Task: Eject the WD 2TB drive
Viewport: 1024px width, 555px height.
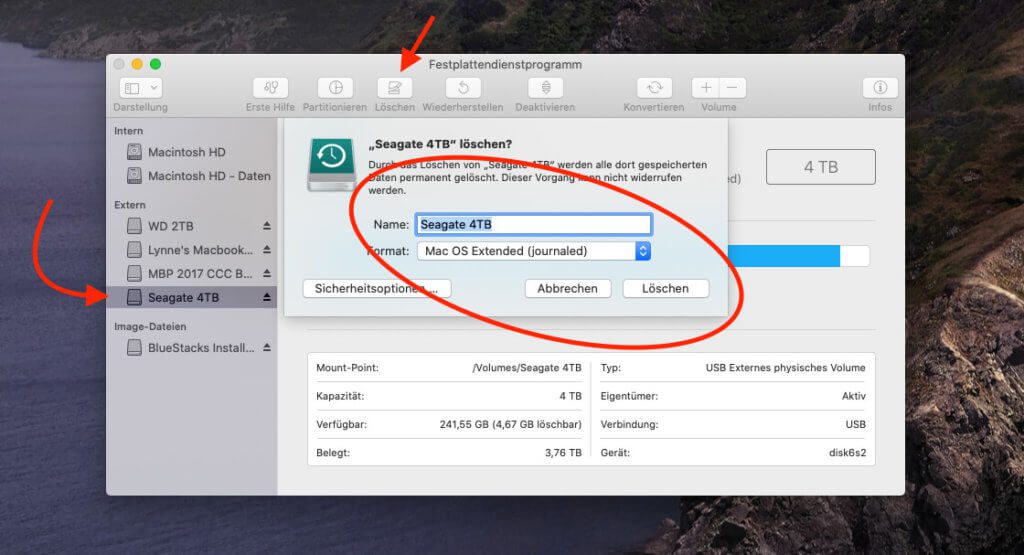Action: click(x=267, y=226)
